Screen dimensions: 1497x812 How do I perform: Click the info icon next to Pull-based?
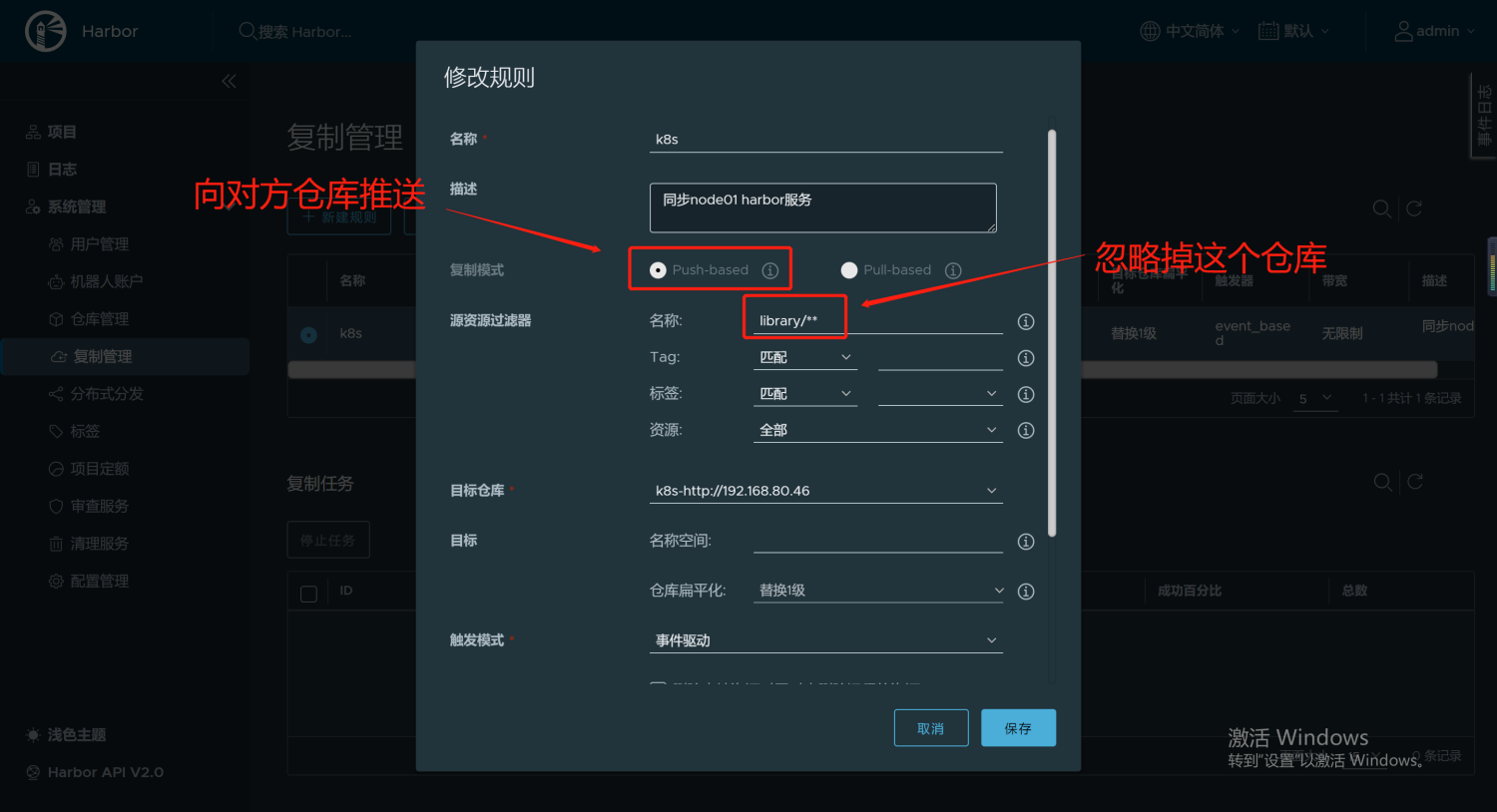(x=953, y=270)
